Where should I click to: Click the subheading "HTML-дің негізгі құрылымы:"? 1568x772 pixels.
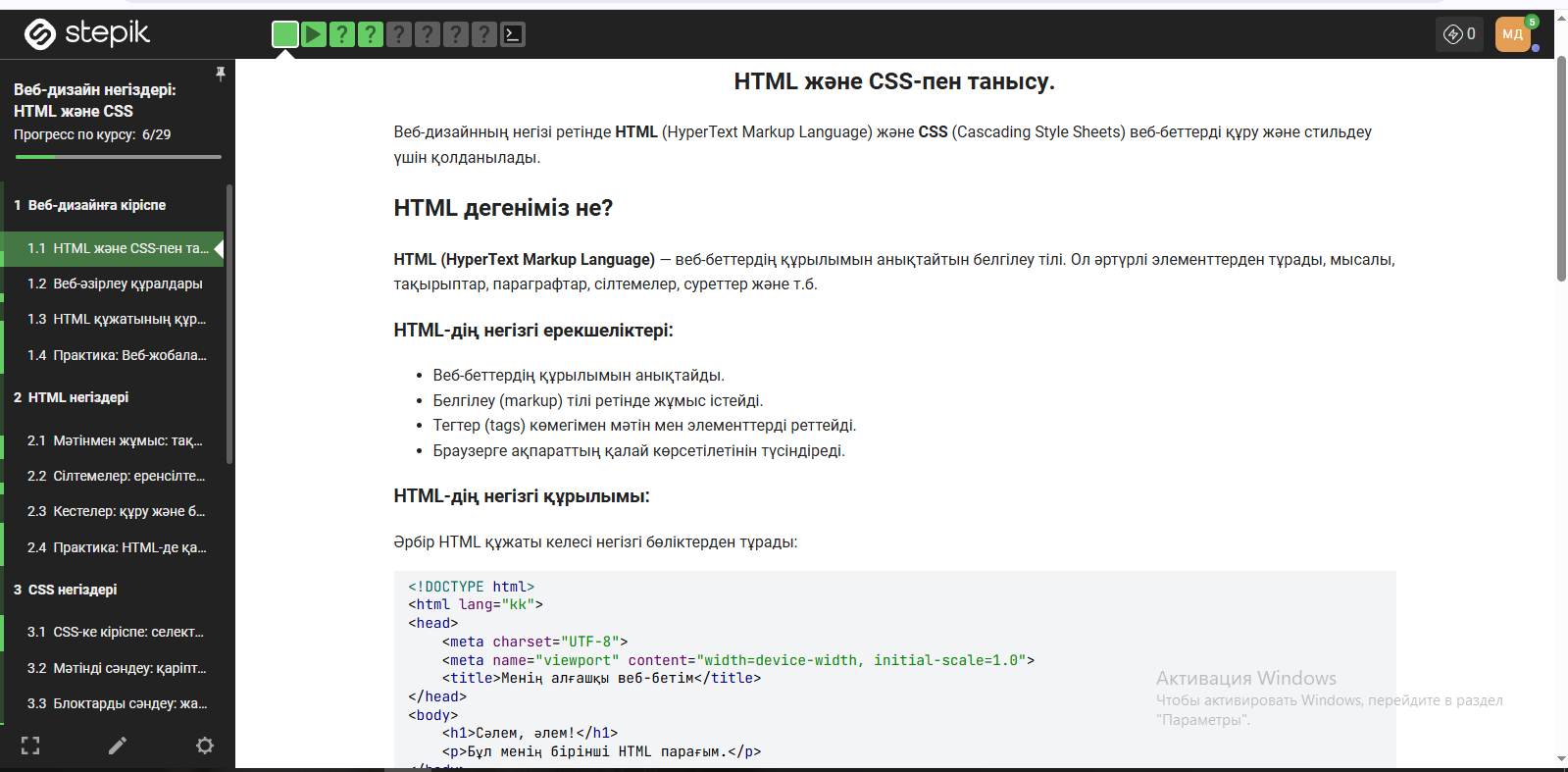pyautogui.click(x=522, y=496)
